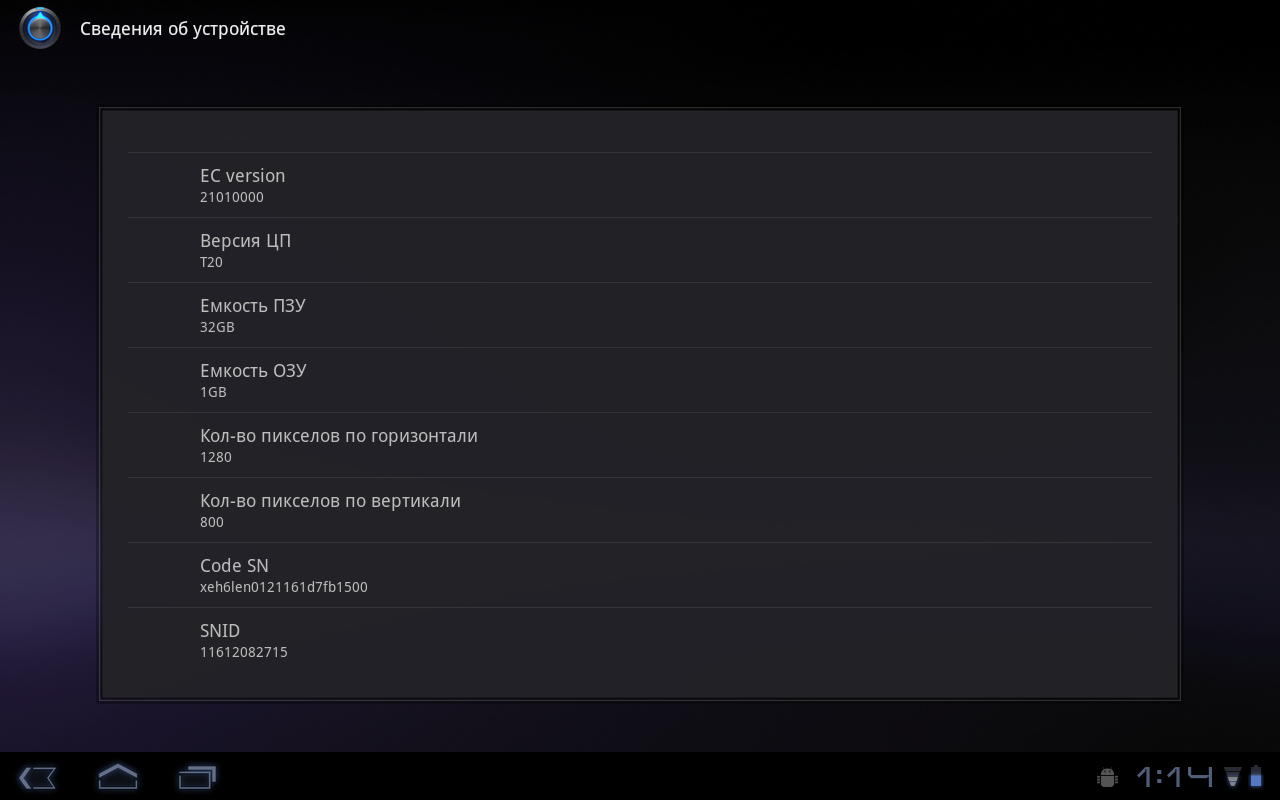The image size is (1280, 800).
Task: Tap the Android debug notification icon
Action: point(1106,777)
